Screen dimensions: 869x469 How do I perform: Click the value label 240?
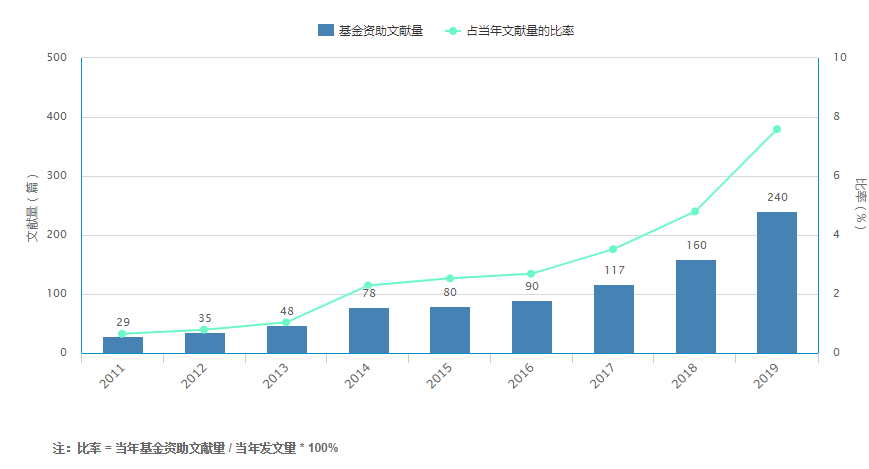(777, 197)
